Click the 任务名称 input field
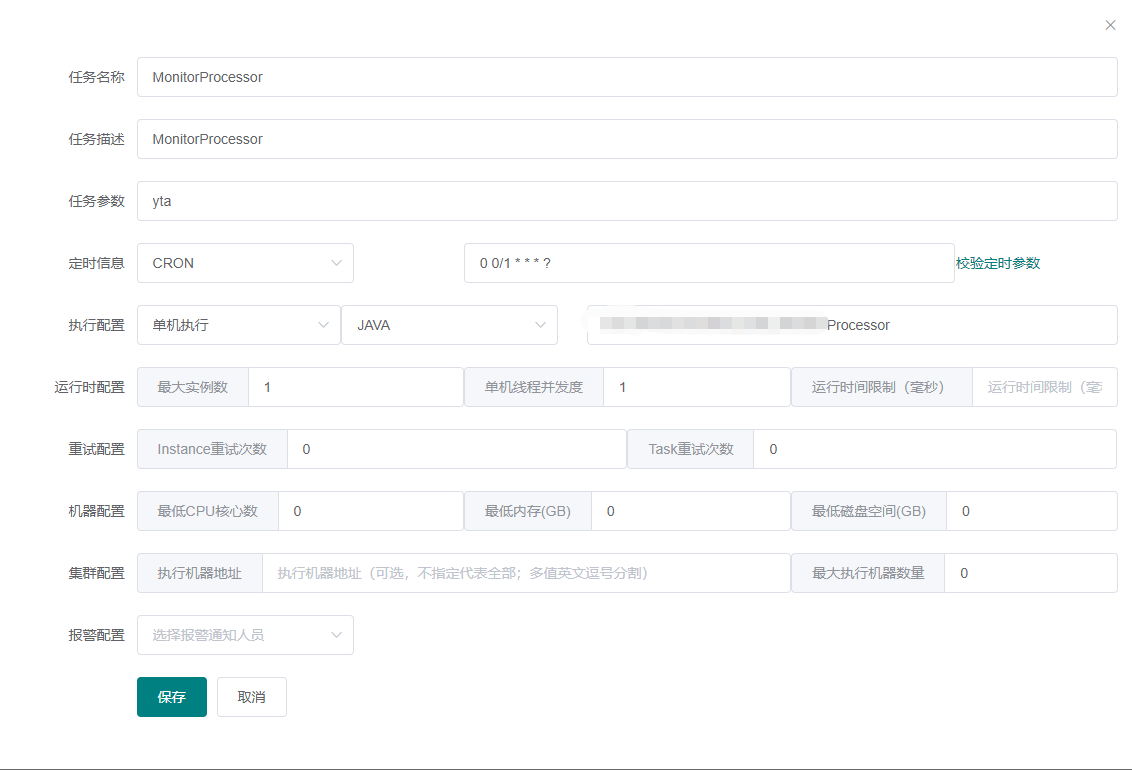1132x770 pixels. tap(627, 77)
